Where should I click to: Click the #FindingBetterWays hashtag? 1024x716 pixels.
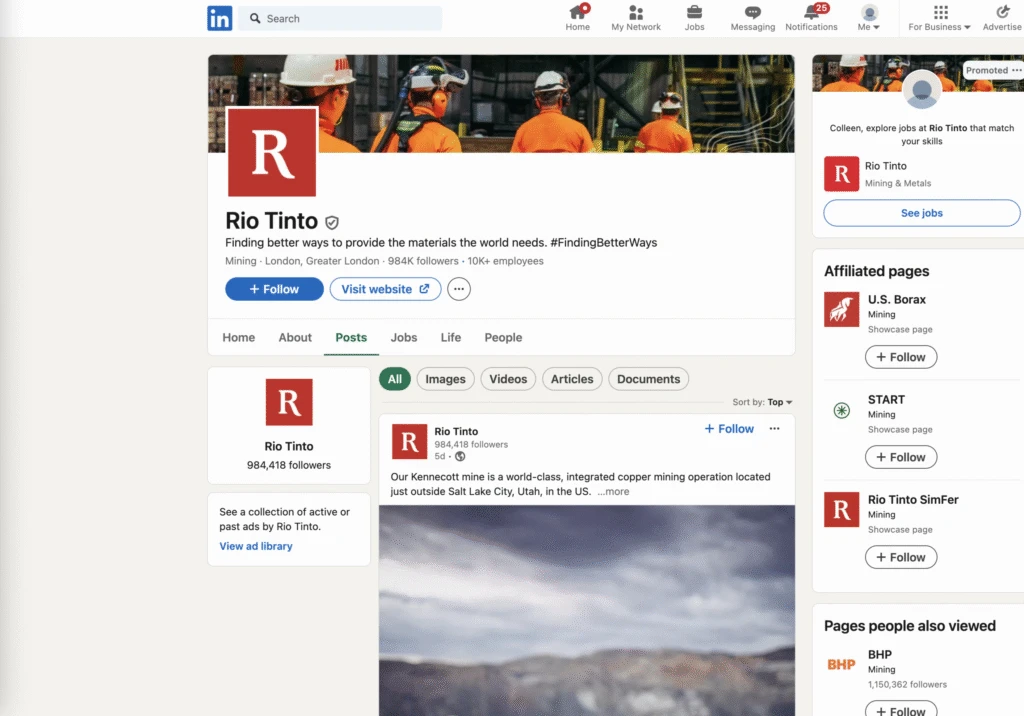click(603, 242)
